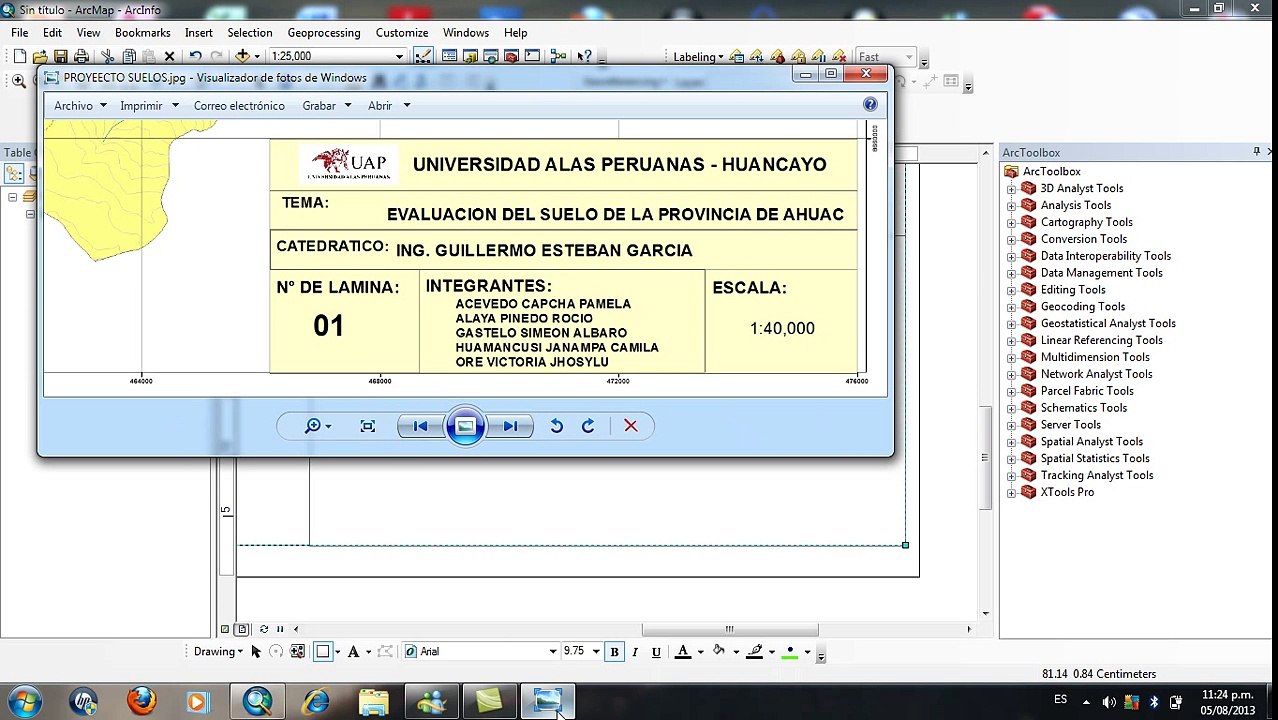Select the Text tool in Drawing toolbar
1278x720 pixels.
(353, 652)
